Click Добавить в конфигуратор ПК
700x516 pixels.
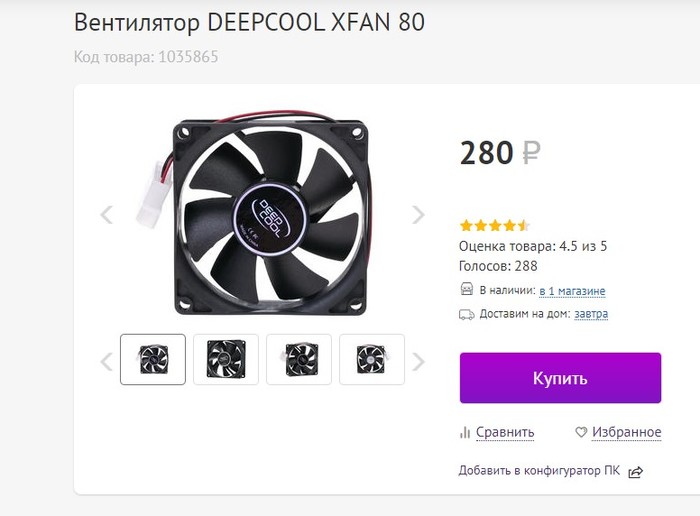point(538,470)
